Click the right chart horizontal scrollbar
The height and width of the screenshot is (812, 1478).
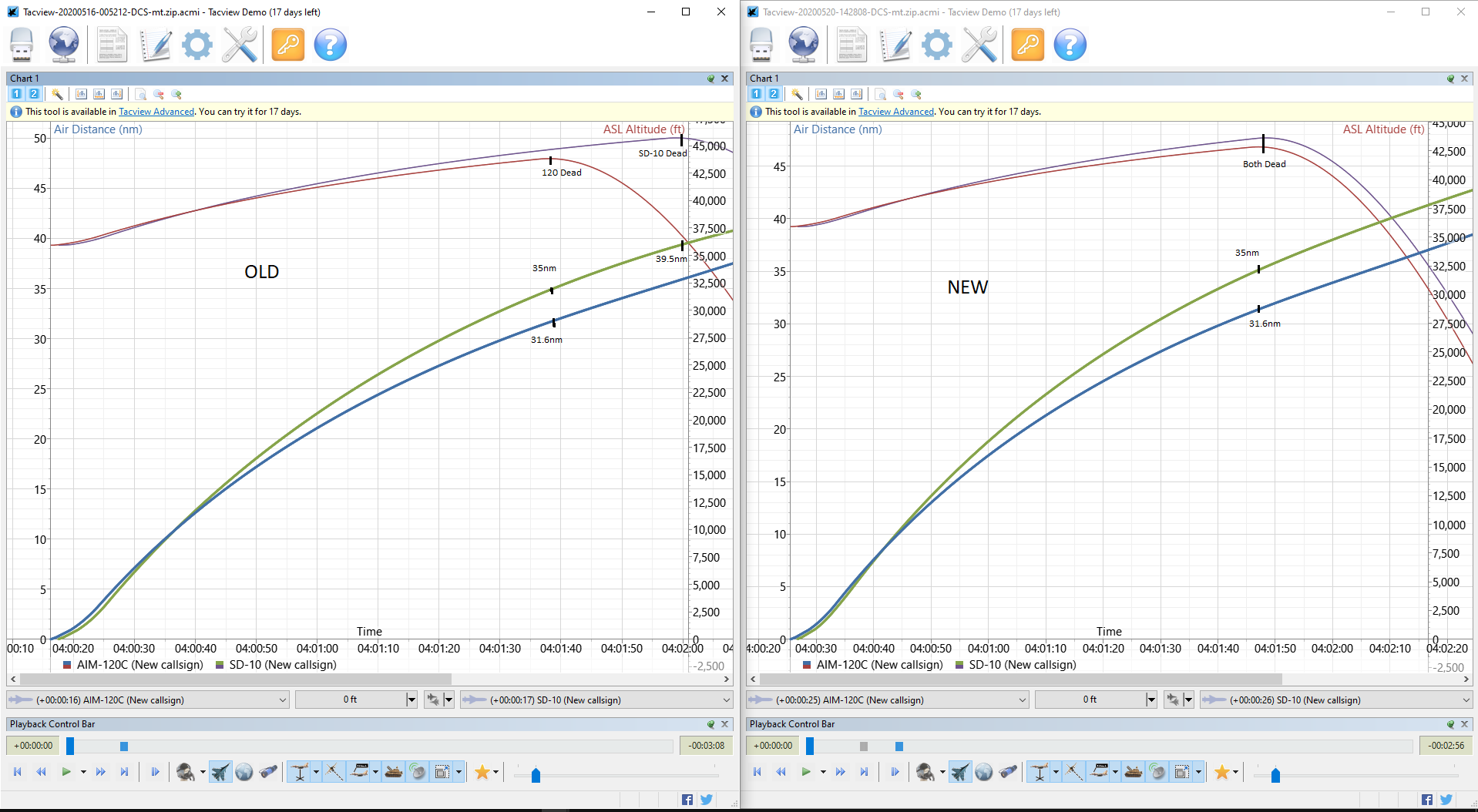tap(1021, 679)
